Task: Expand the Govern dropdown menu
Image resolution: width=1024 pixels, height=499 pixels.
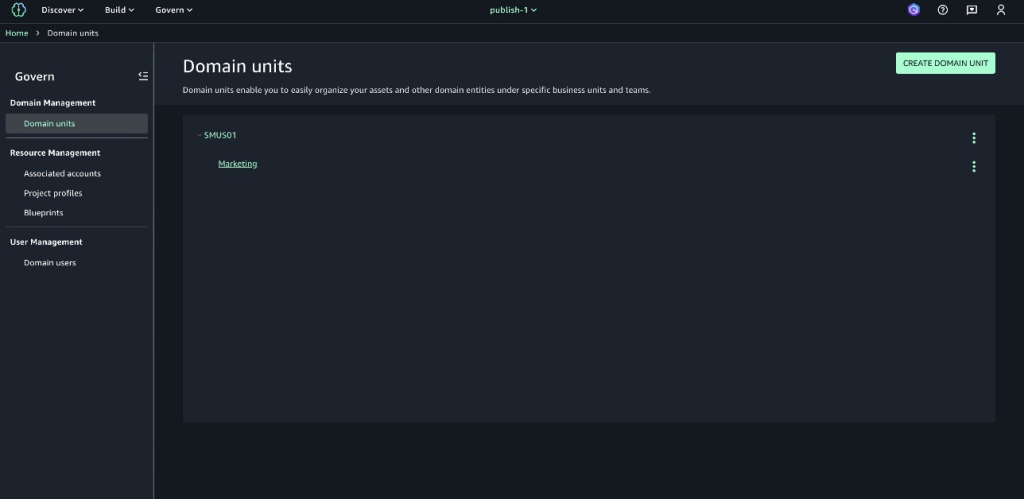Action: coord(174,10)
